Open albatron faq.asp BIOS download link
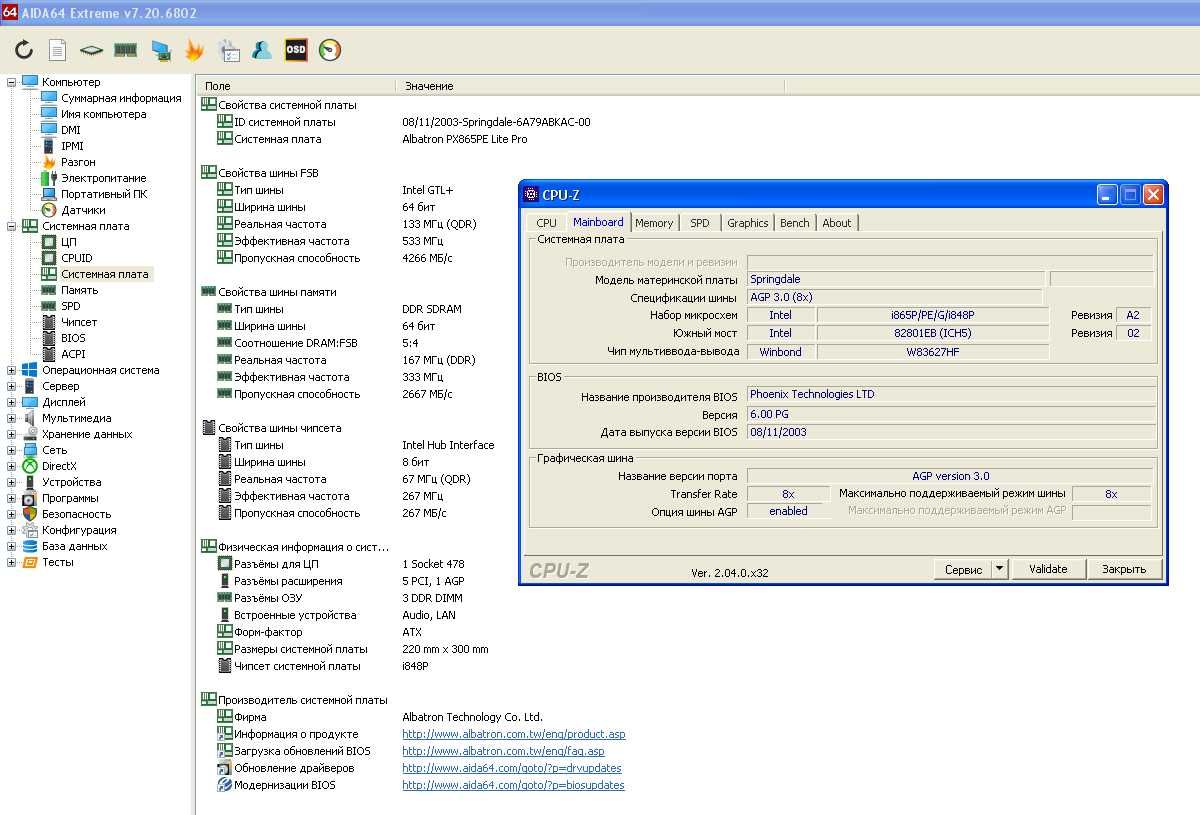The height and width of the screenshot is (815, 1200). click(503, 751)
